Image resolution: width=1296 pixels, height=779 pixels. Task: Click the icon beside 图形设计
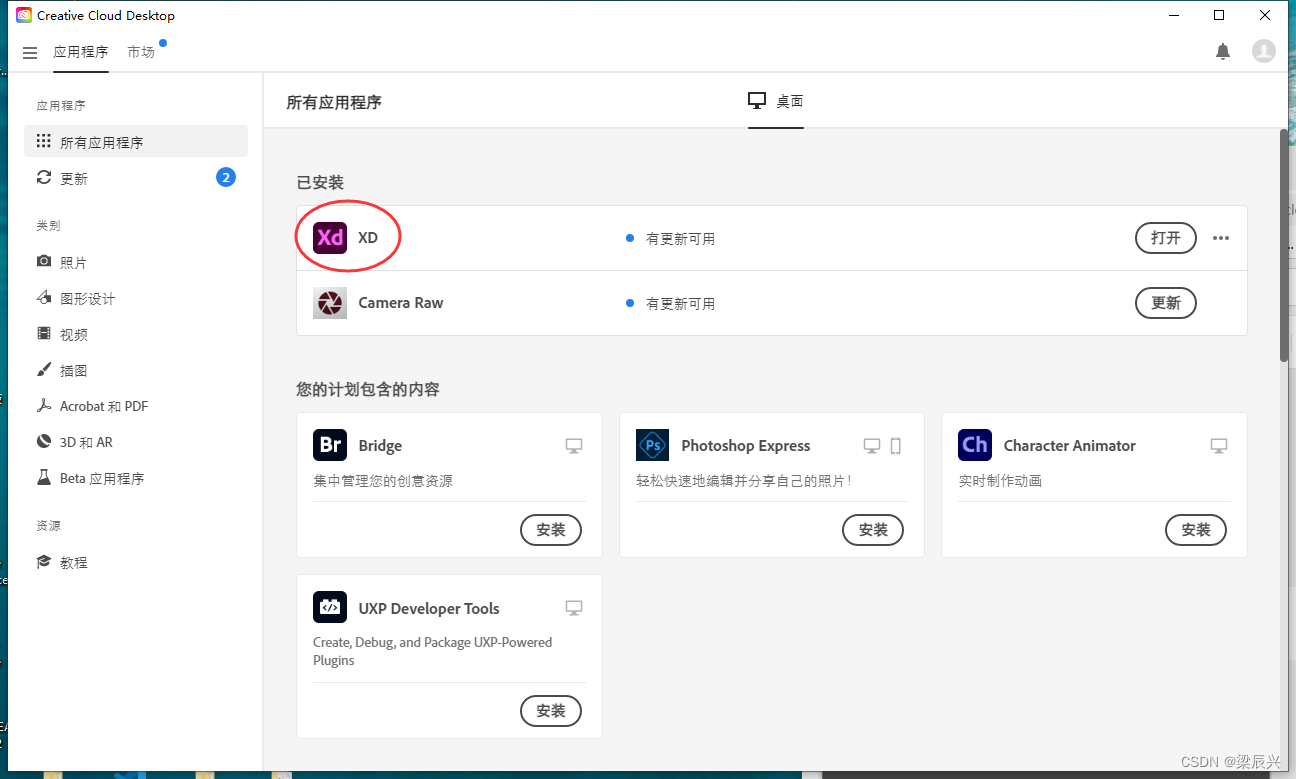click(44, 297)
